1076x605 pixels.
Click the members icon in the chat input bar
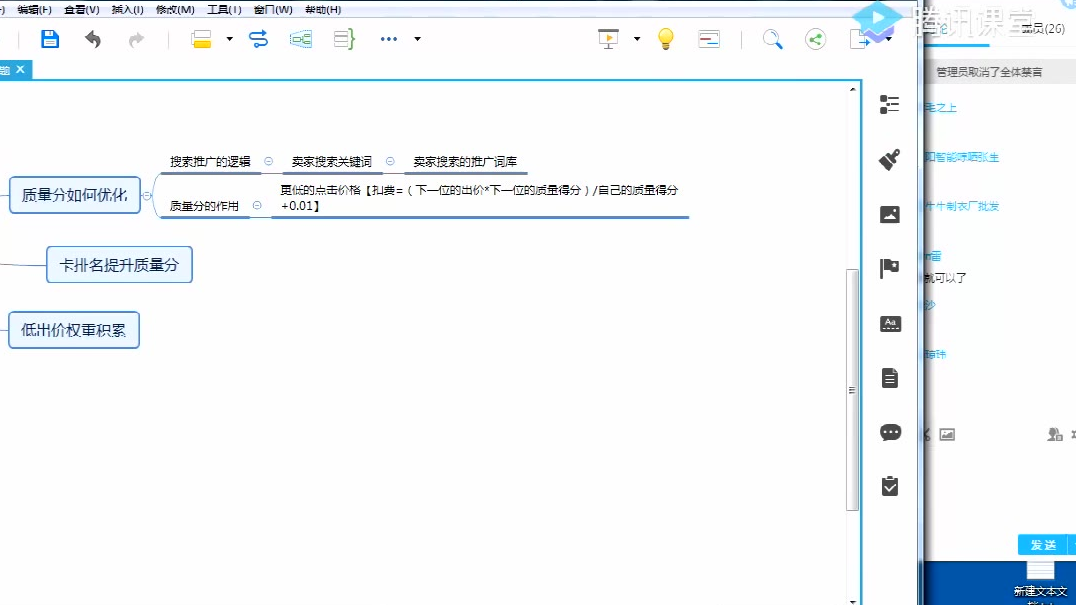coord(1055,434)
